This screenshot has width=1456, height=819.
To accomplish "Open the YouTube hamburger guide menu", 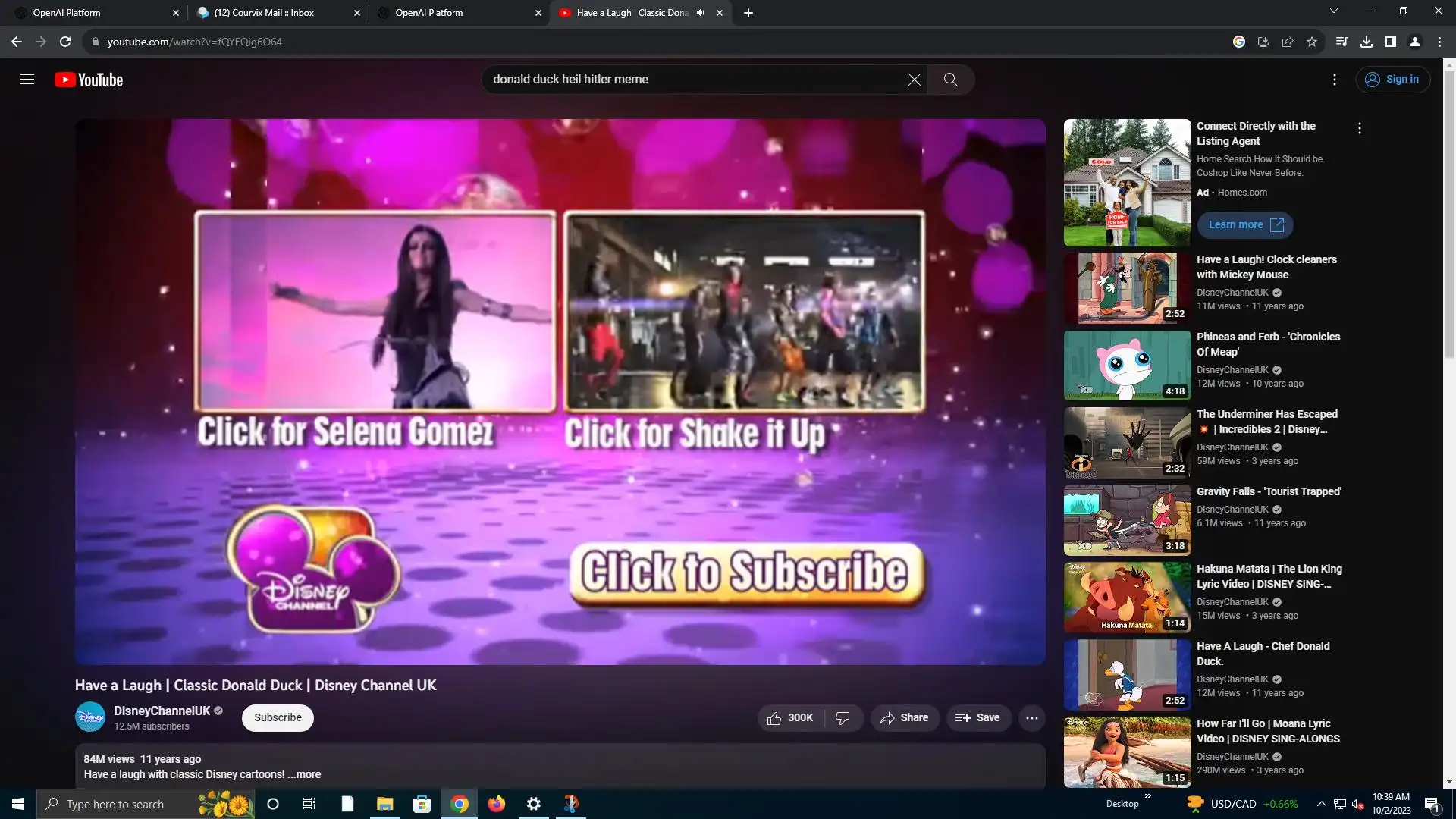I will [27, 80].
